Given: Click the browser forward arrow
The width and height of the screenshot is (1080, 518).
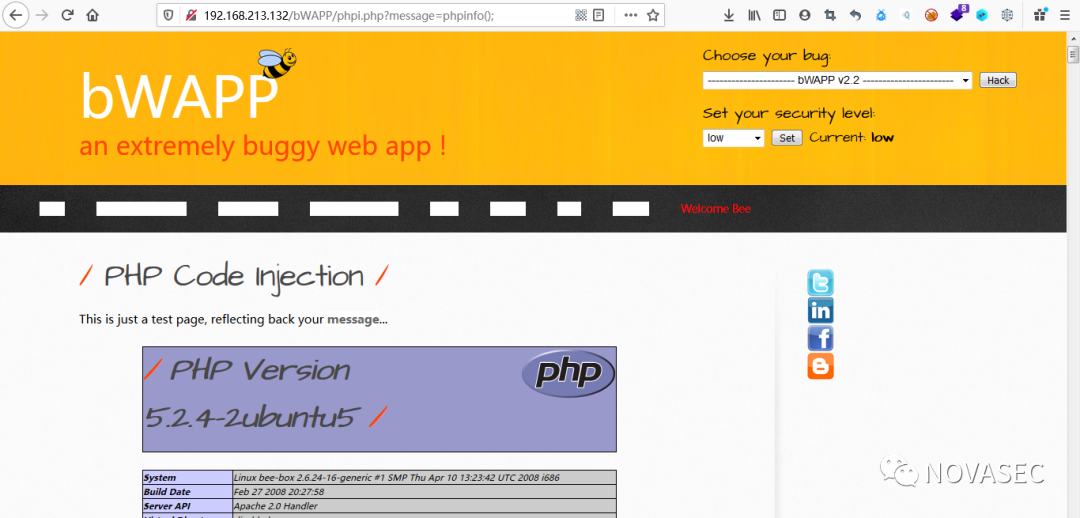Looking at the screenshot, I should pos(42,15).
